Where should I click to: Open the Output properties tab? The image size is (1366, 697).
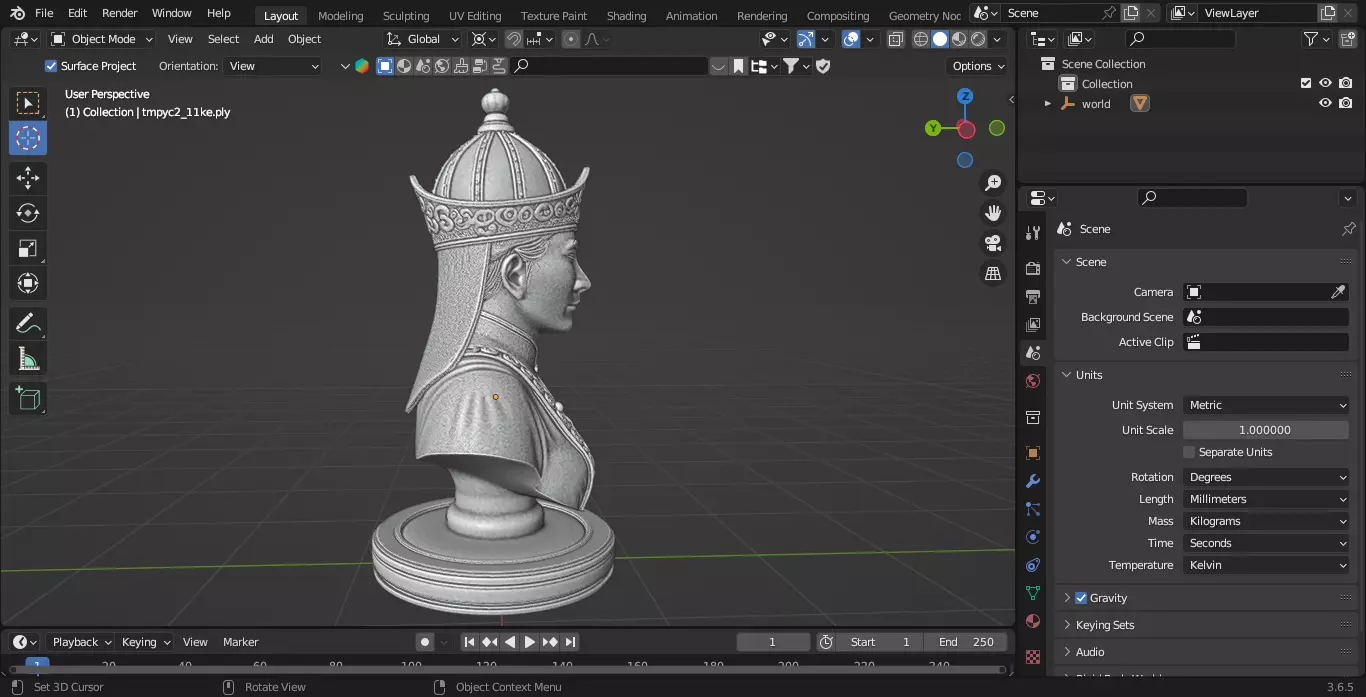click(x=1033, y=297)
